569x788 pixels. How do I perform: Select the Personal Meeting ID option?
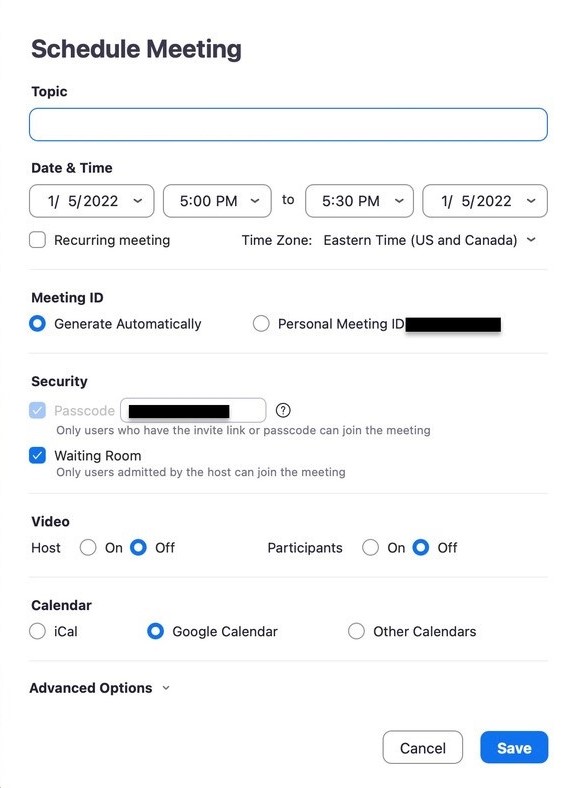261,324
